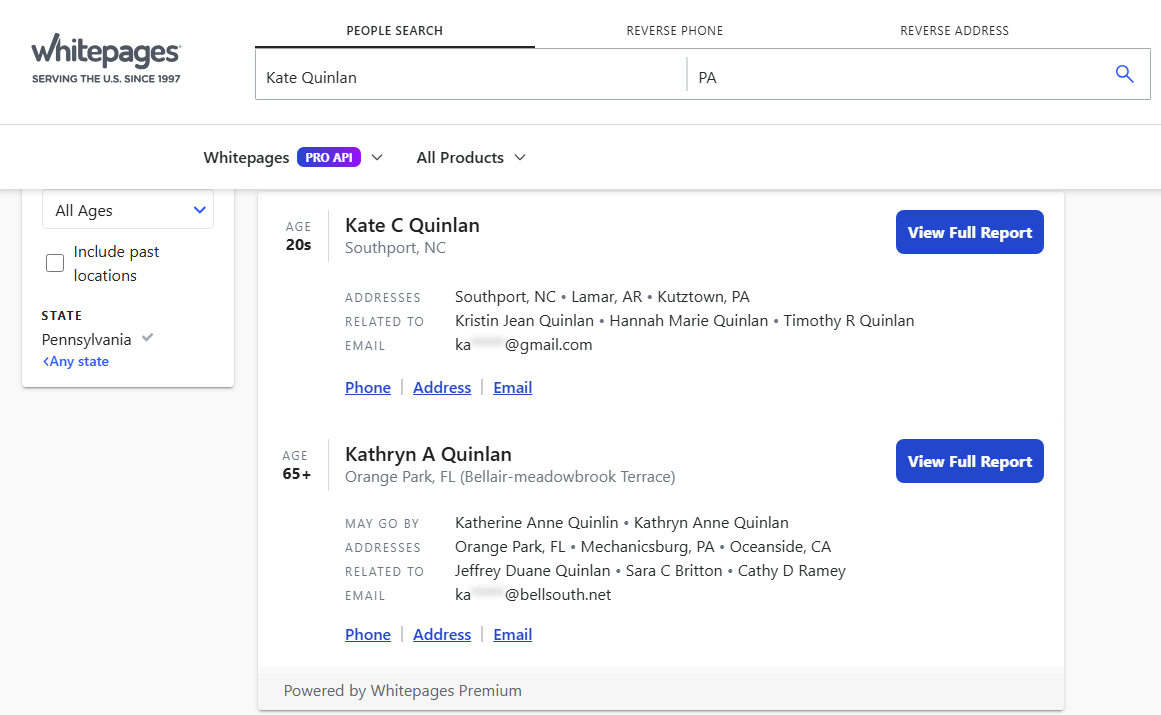Viewport: 1161px width, 715px height.
Task: Click the masked gmail.com email
Action: click(523, 345)
